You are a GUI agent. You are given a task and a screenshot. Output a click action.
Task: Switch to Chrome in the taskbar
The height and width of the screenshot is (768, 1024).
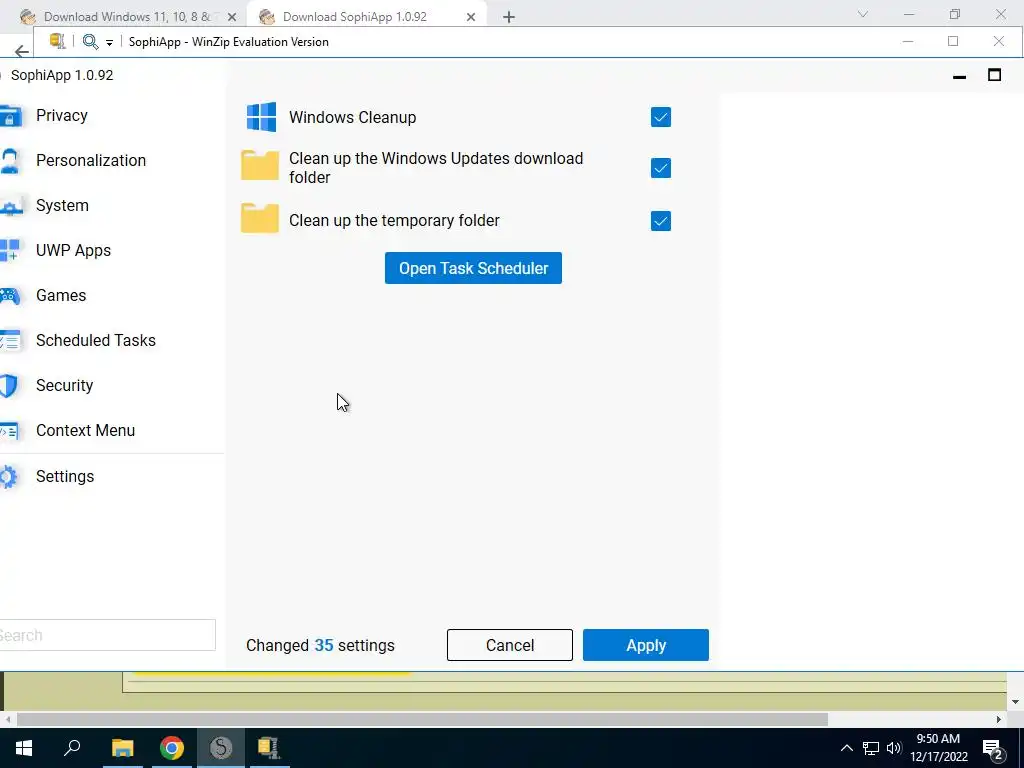pos(172,748)
